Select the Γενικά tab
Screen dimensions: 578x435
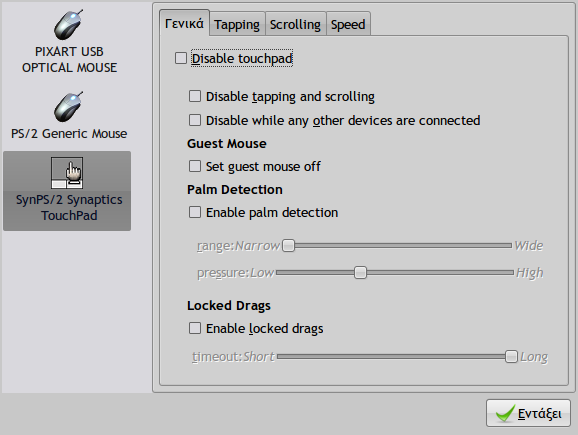(x=184, y=23)
